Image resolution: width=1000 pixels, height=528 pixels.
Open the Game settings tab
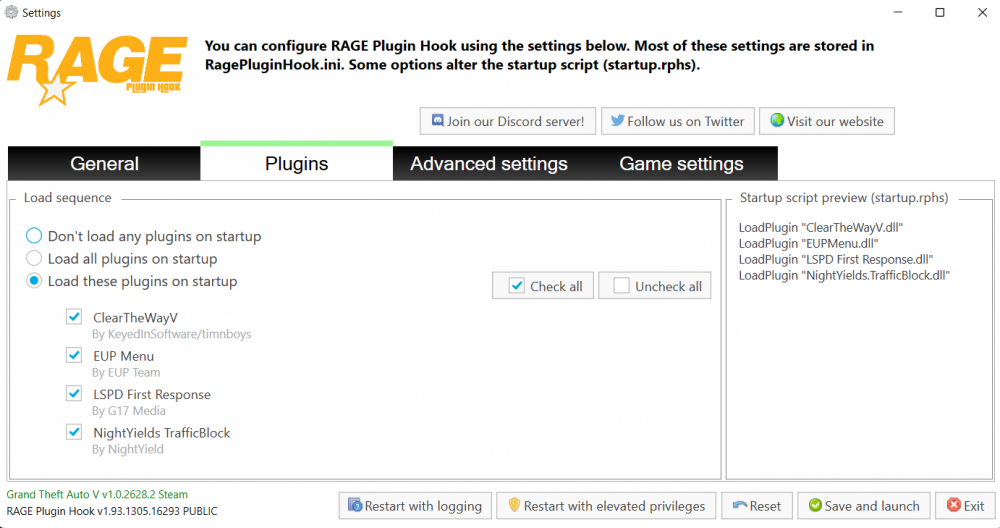tap(681, 163)
